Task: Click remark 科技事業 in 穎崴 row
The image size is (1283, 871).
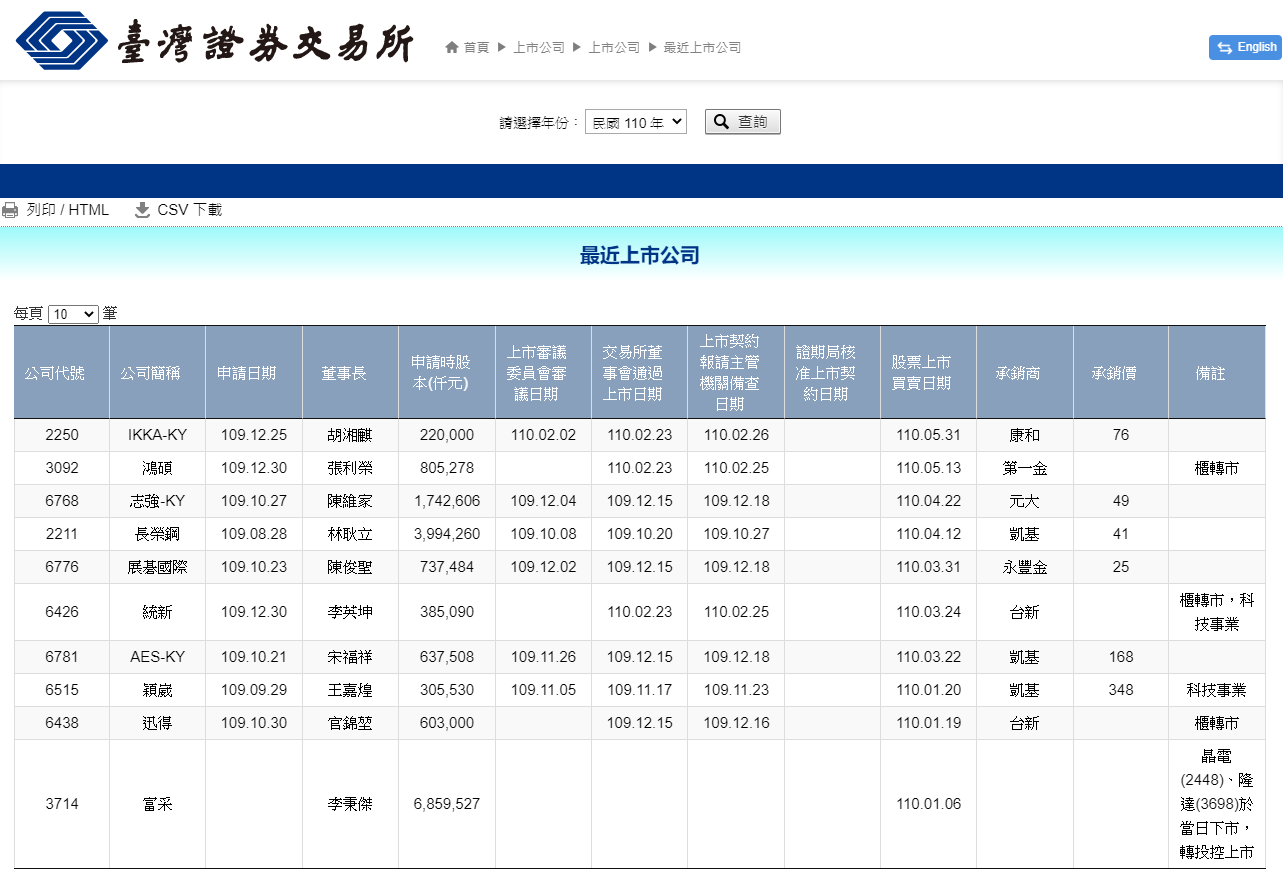Action: [1217, 690]
